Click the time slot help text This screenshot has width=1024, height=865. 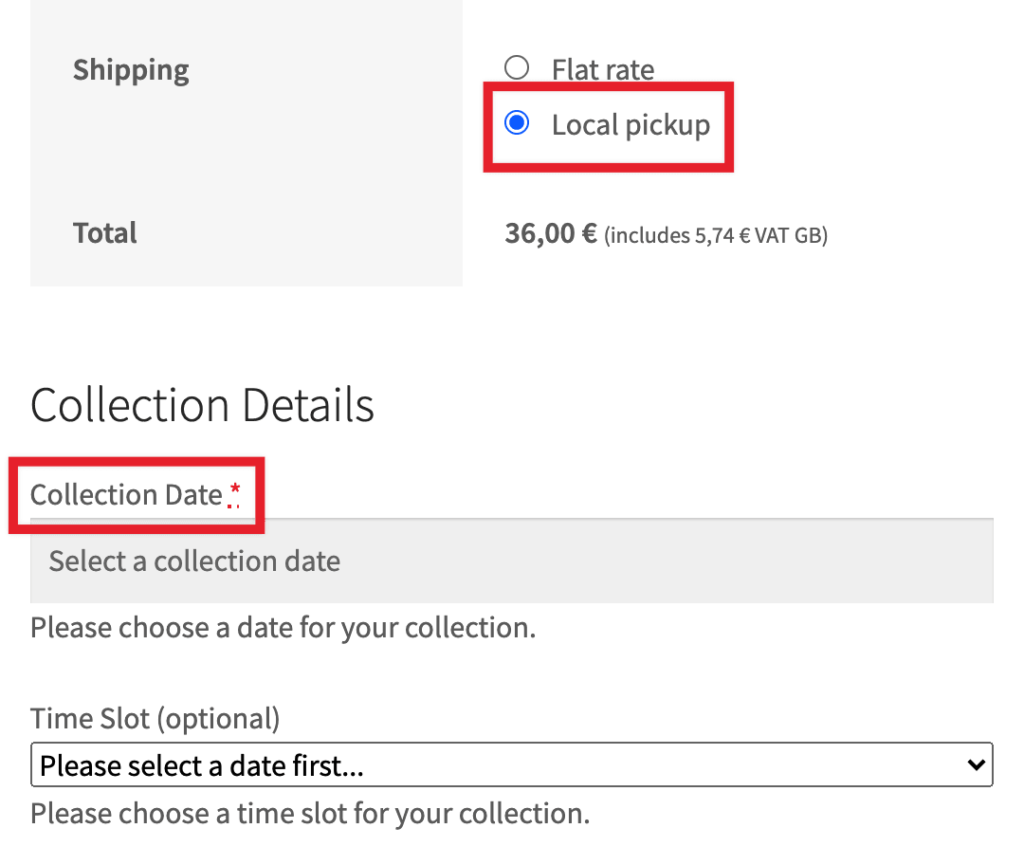[x=310, y=812]
